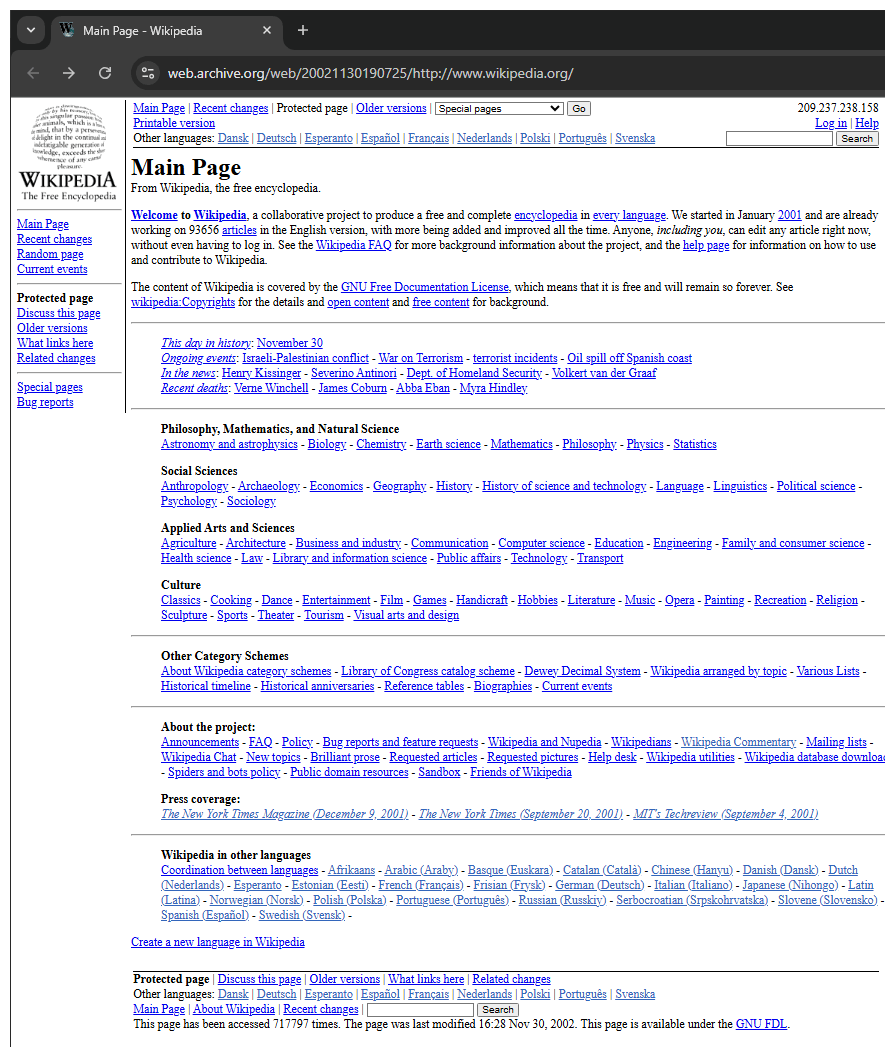Click the browser forward arrow icon
This screenshot has height=1047, width=885.
tap(68, 73)
